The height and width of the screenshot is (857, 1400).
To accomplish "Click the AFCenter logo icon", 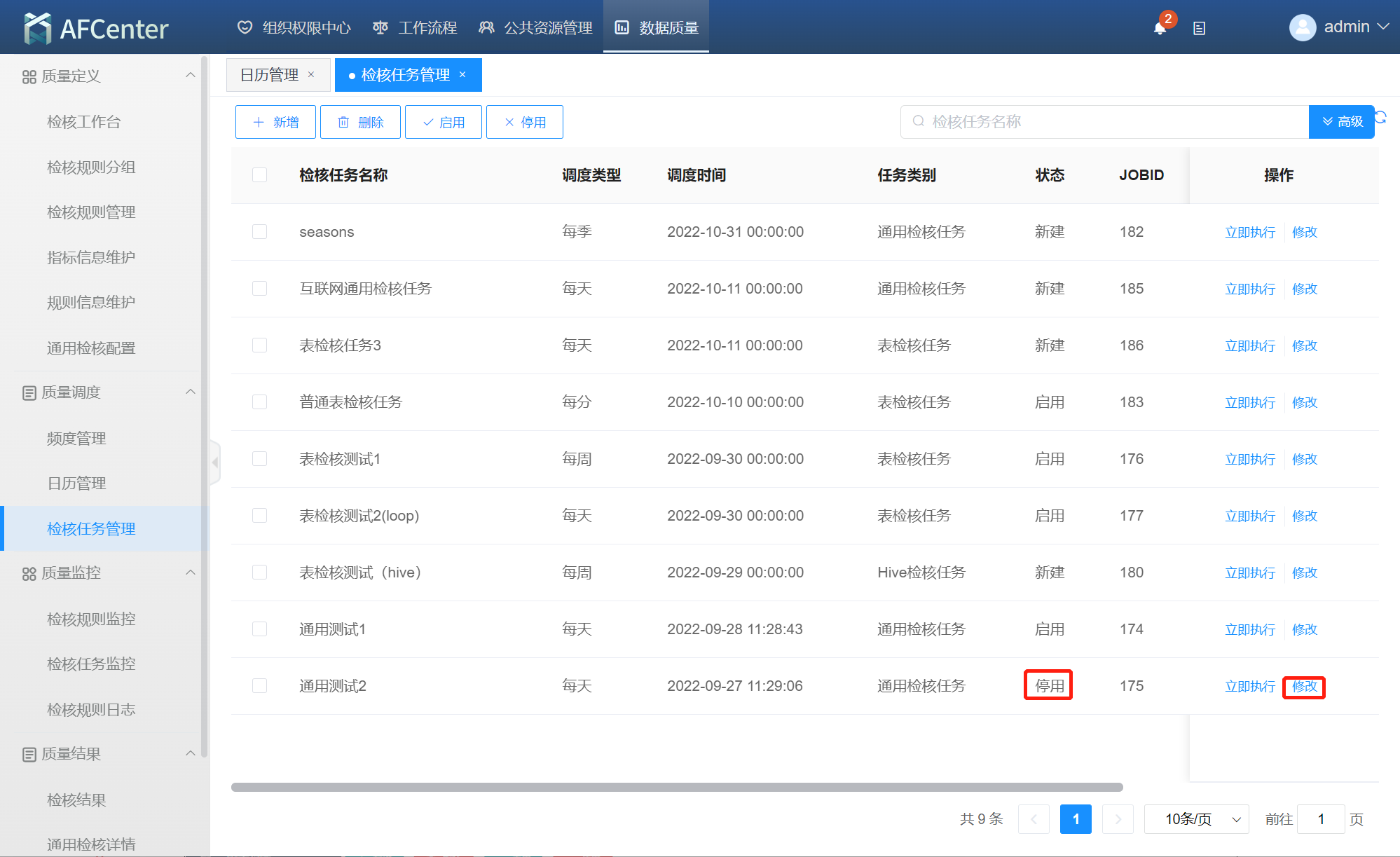I will point(37,28).
